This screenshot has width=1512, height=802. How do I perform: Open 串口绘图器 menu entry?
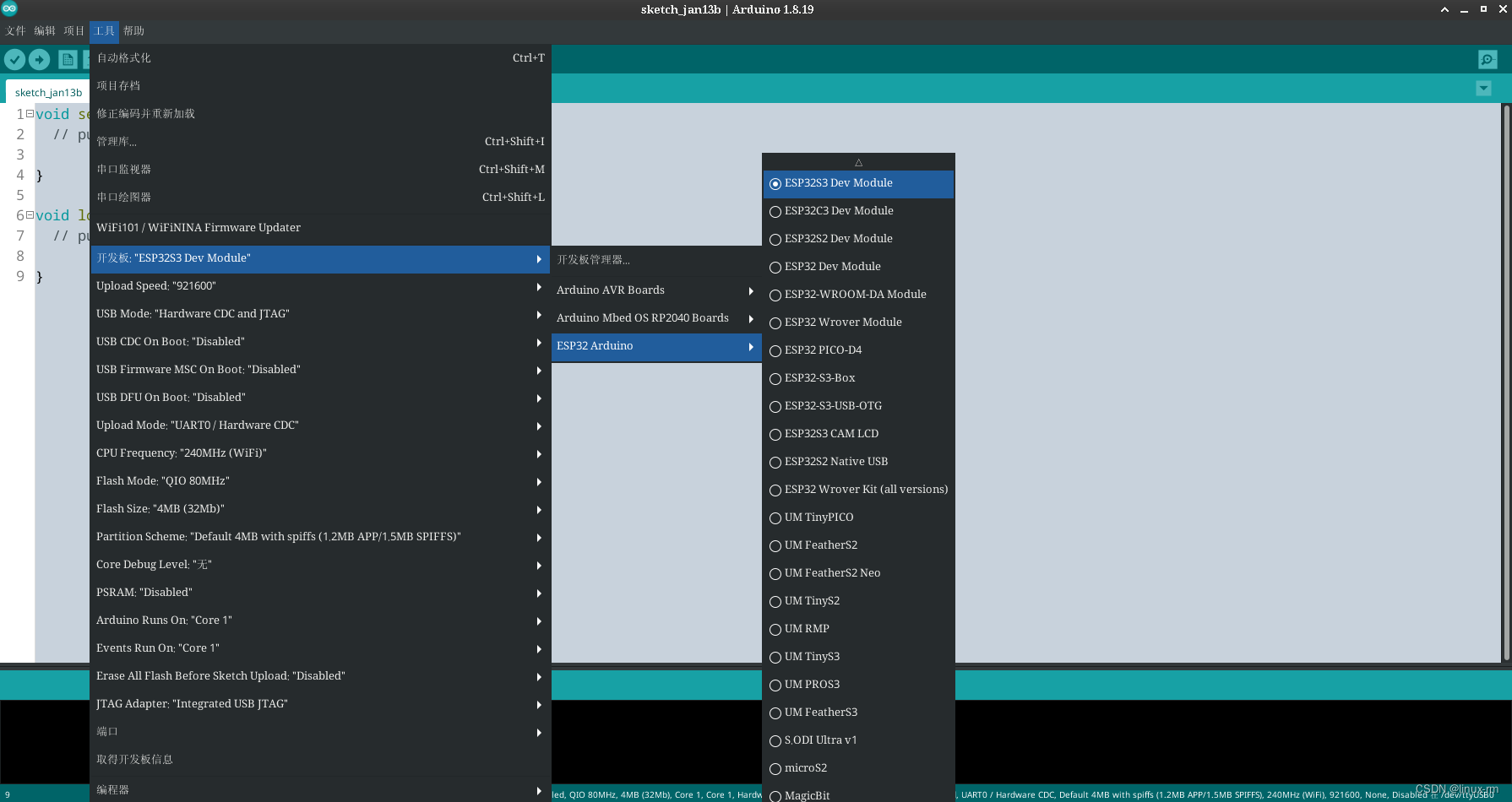pyautogui.click(x=320, y=198)
